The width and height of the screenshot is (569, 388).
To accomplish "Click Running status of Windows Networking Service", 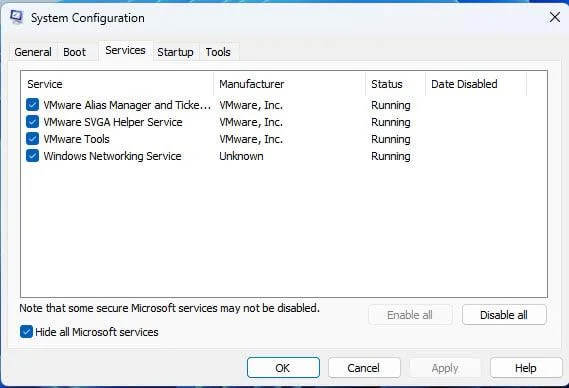I will 391,156.
